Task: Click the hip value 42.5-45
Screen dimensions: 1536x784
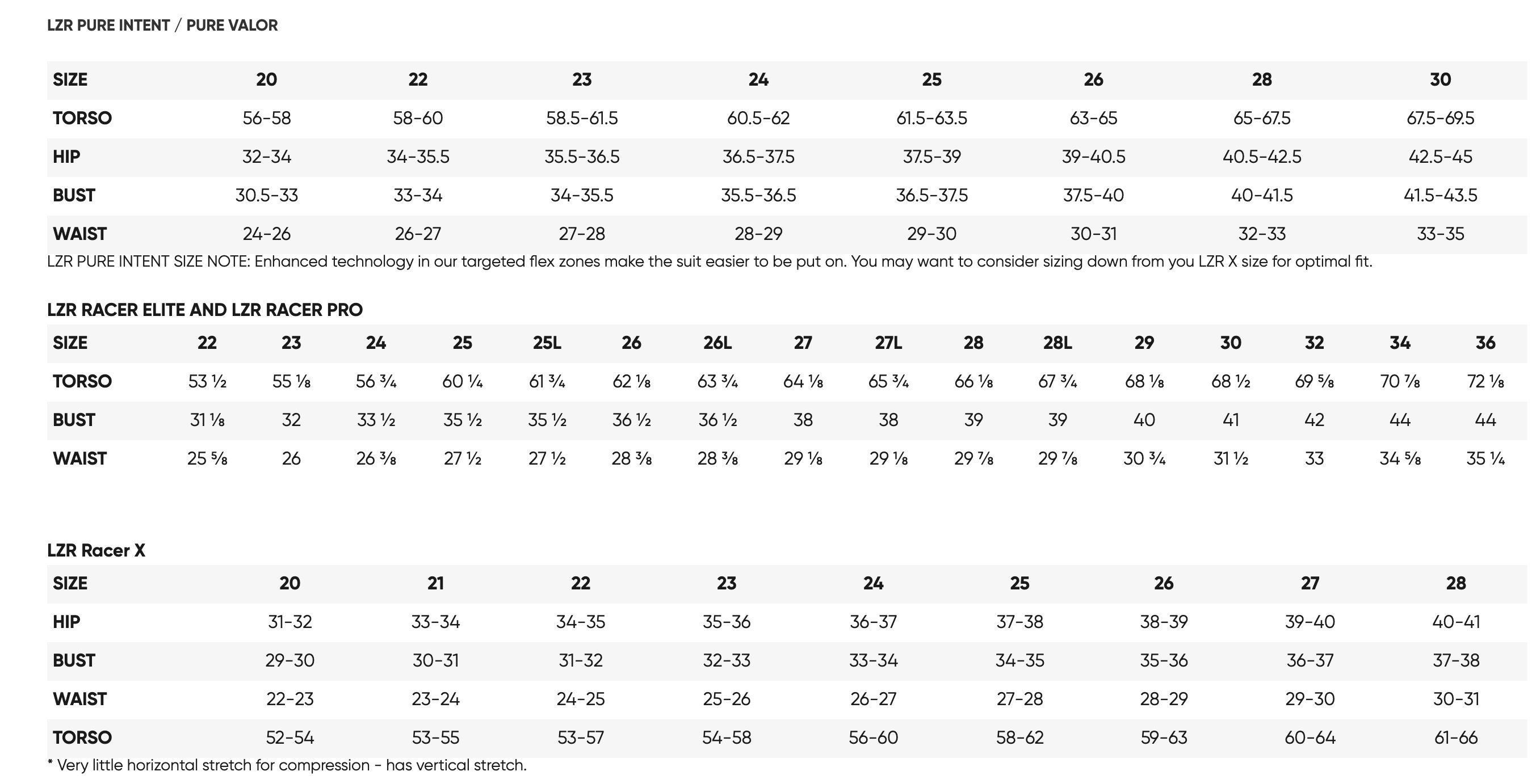Action: click(1440, 157)
